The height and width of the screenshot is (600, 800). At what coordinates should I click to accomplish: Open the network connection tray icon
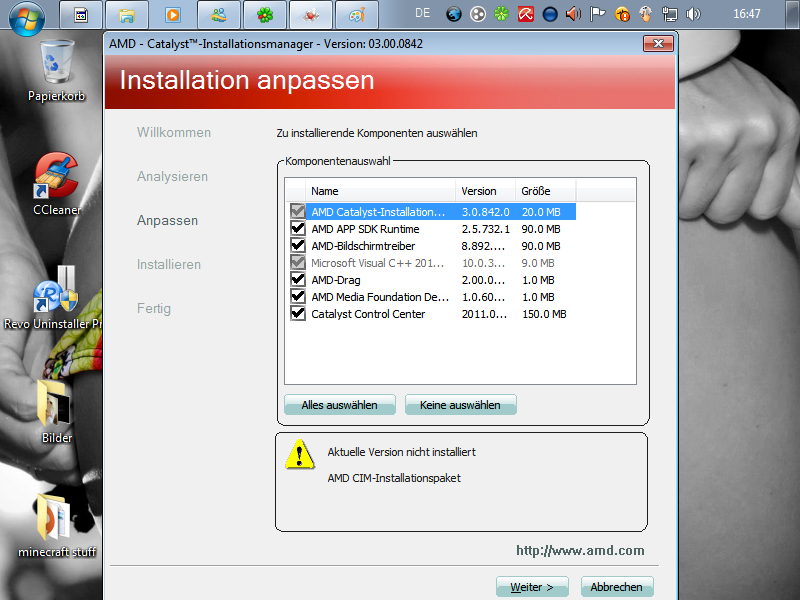(x=670, y=14)
